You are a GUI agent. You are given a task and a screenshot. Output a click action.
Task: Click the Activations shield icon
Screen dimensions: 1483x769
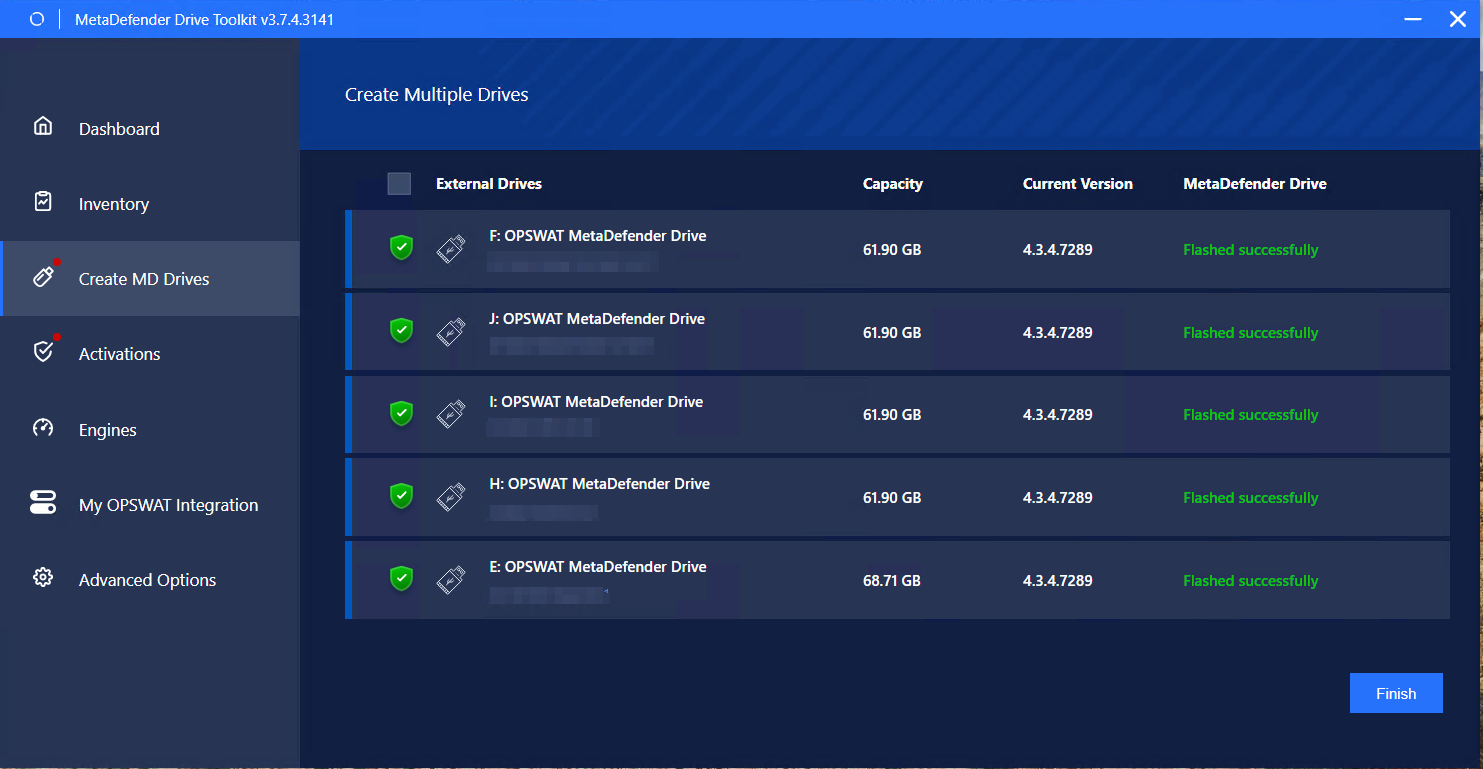click(43, 351)
